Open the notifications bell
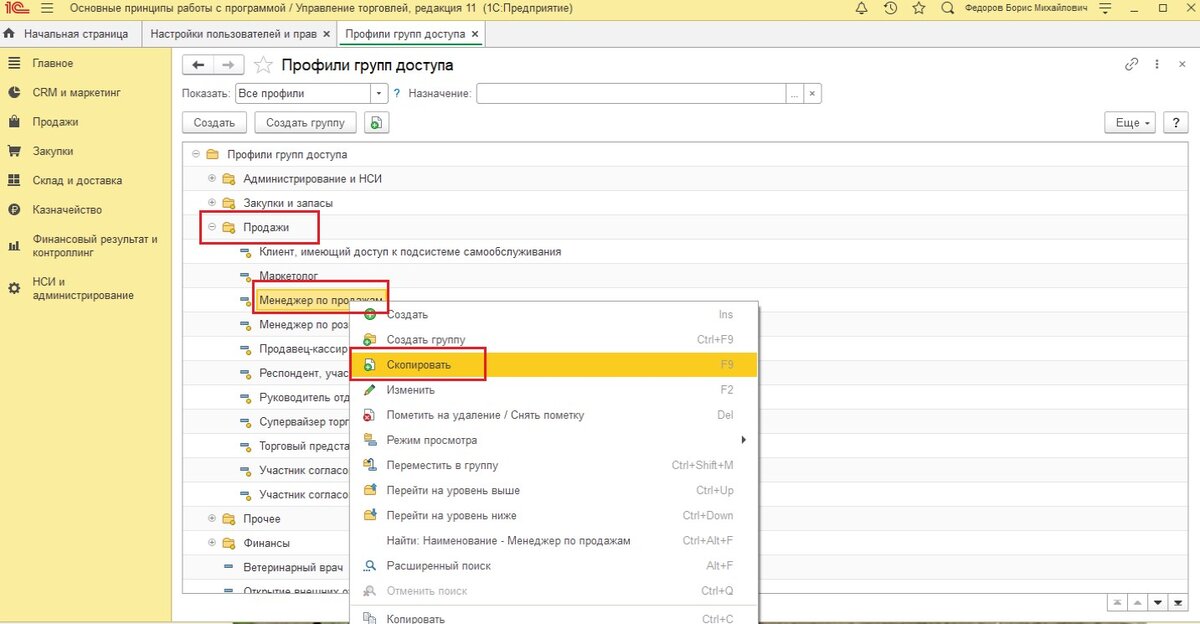Image resolution: width=1200 pixels, height=624 pixels. (x=862, y=8)
